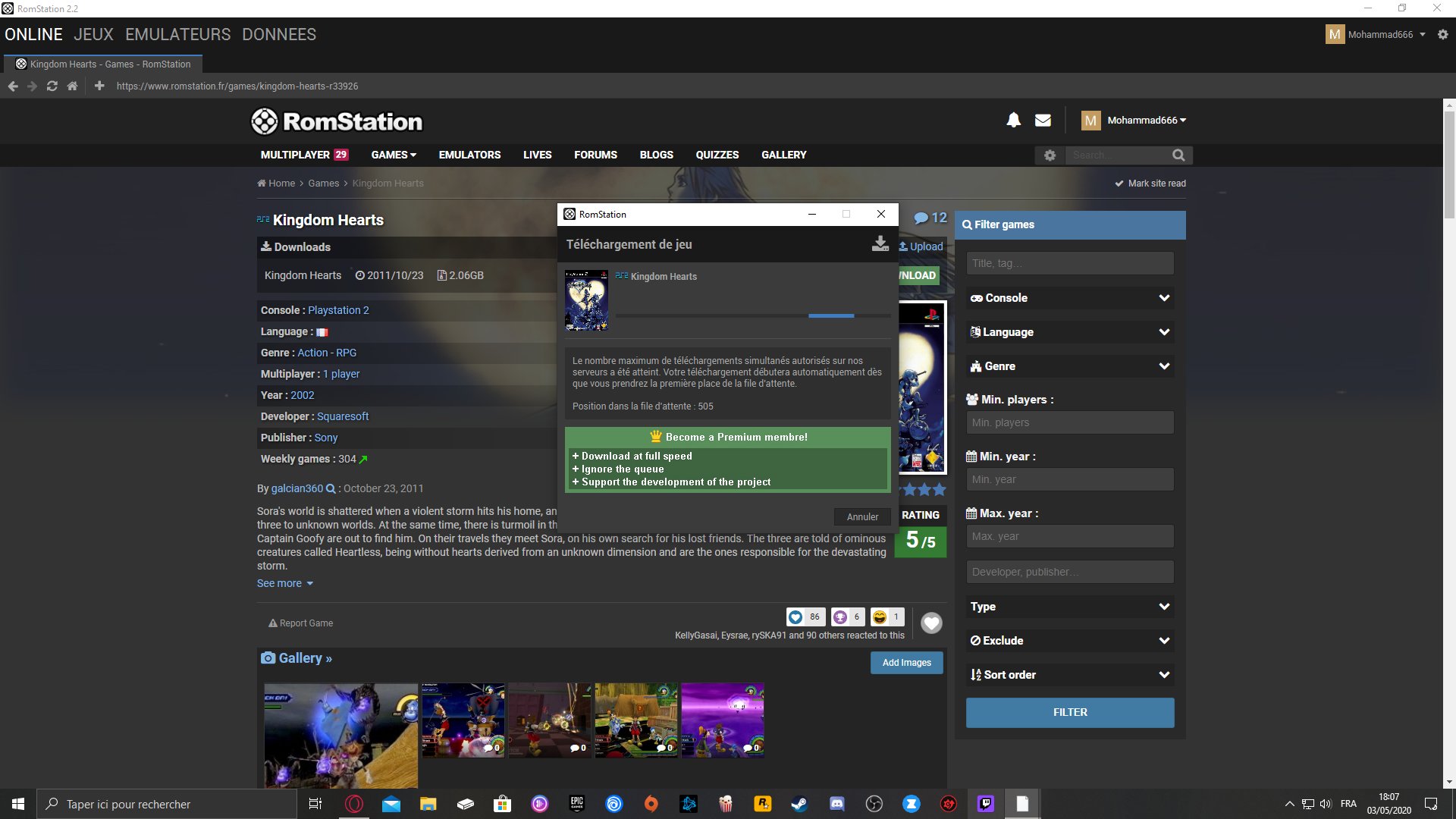Click the browser reload icon
The width and height of the screenshot is (1456, 819).
pyautogui.click(x=52, y=86)
